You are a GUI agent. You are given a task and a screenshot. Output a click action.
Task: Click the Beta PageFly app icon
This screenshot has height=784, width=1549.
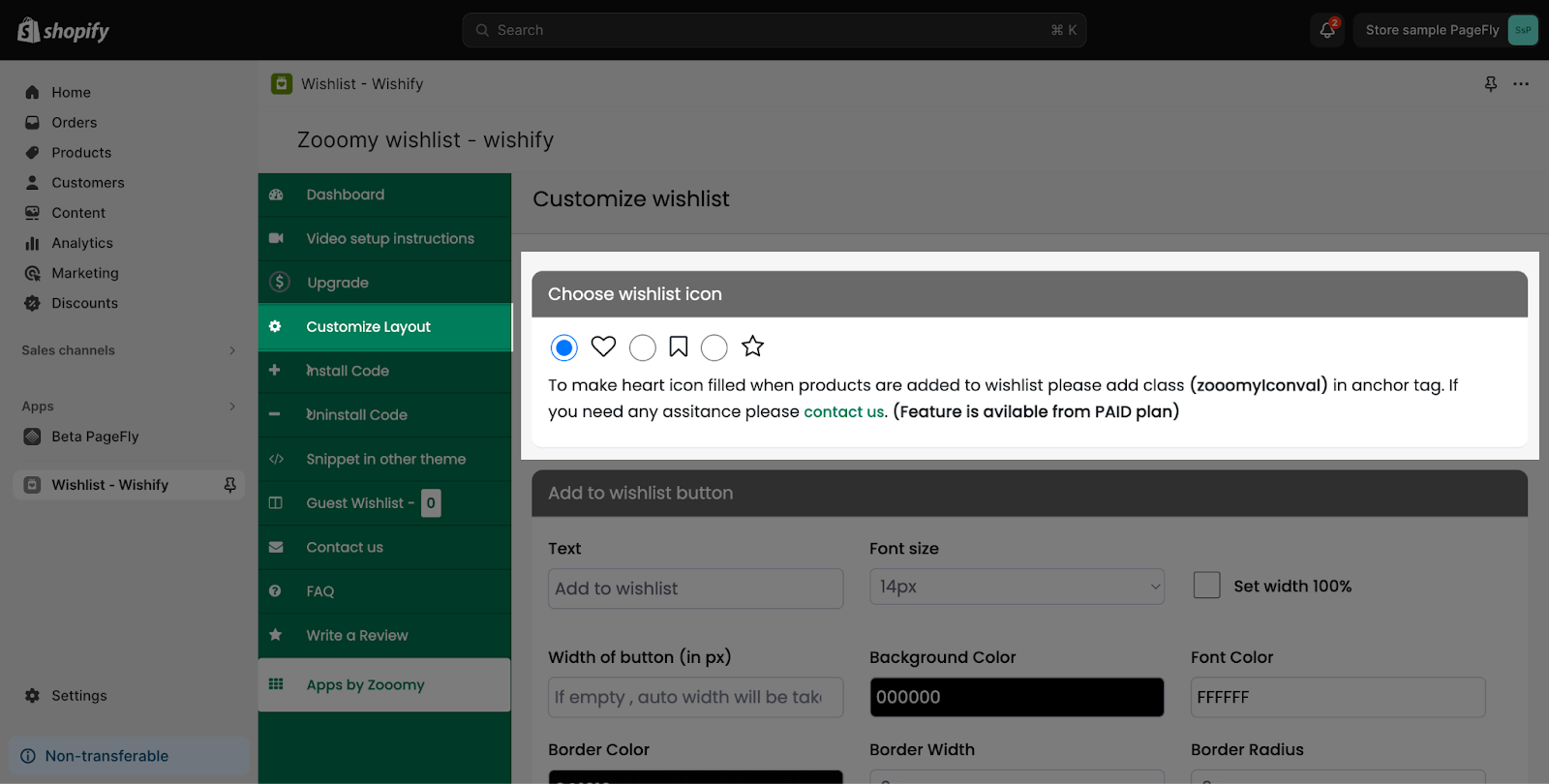(32, 437)
